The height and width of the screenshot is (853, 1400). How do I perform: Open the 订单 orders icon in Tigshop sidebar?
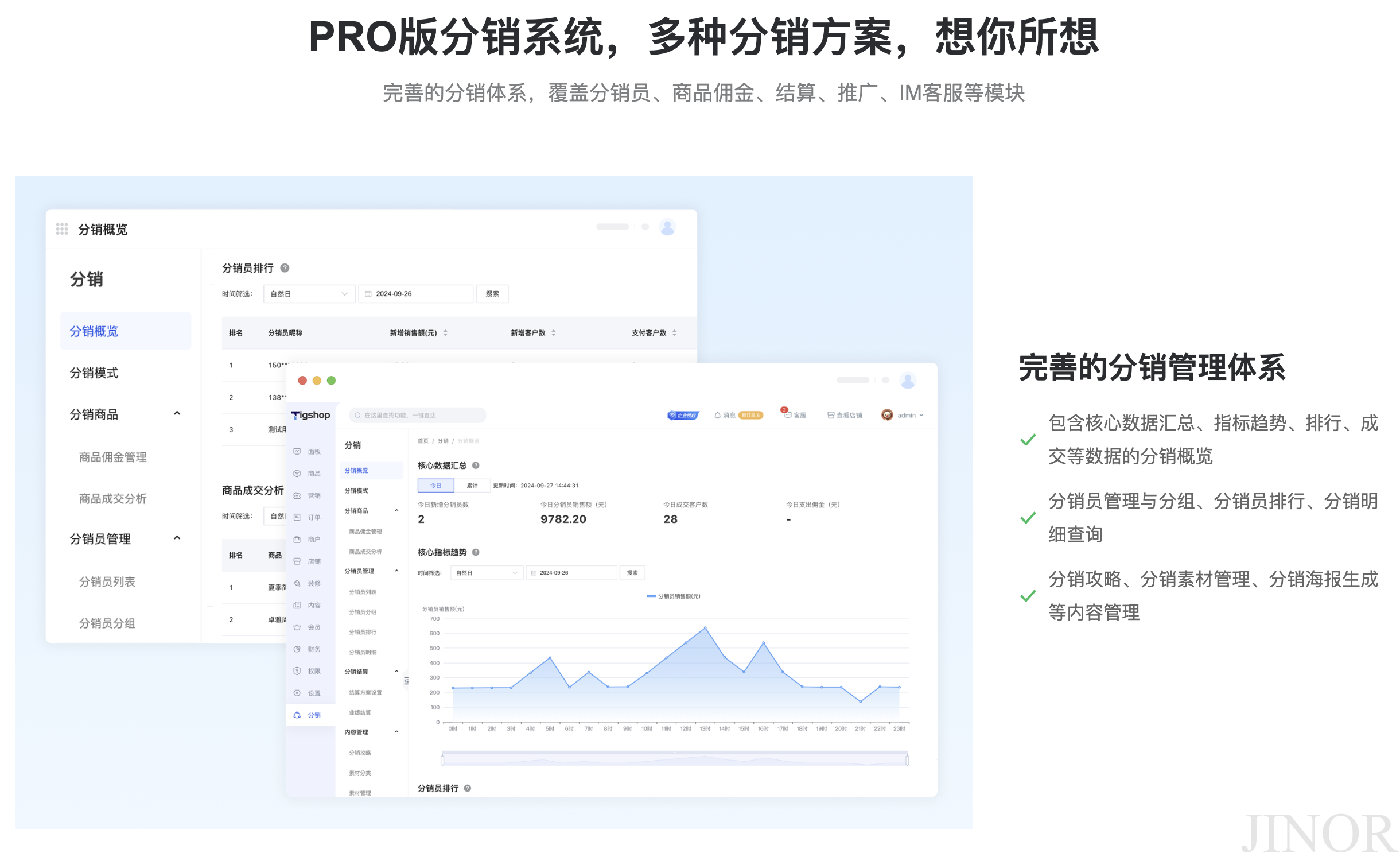(297, 517)
